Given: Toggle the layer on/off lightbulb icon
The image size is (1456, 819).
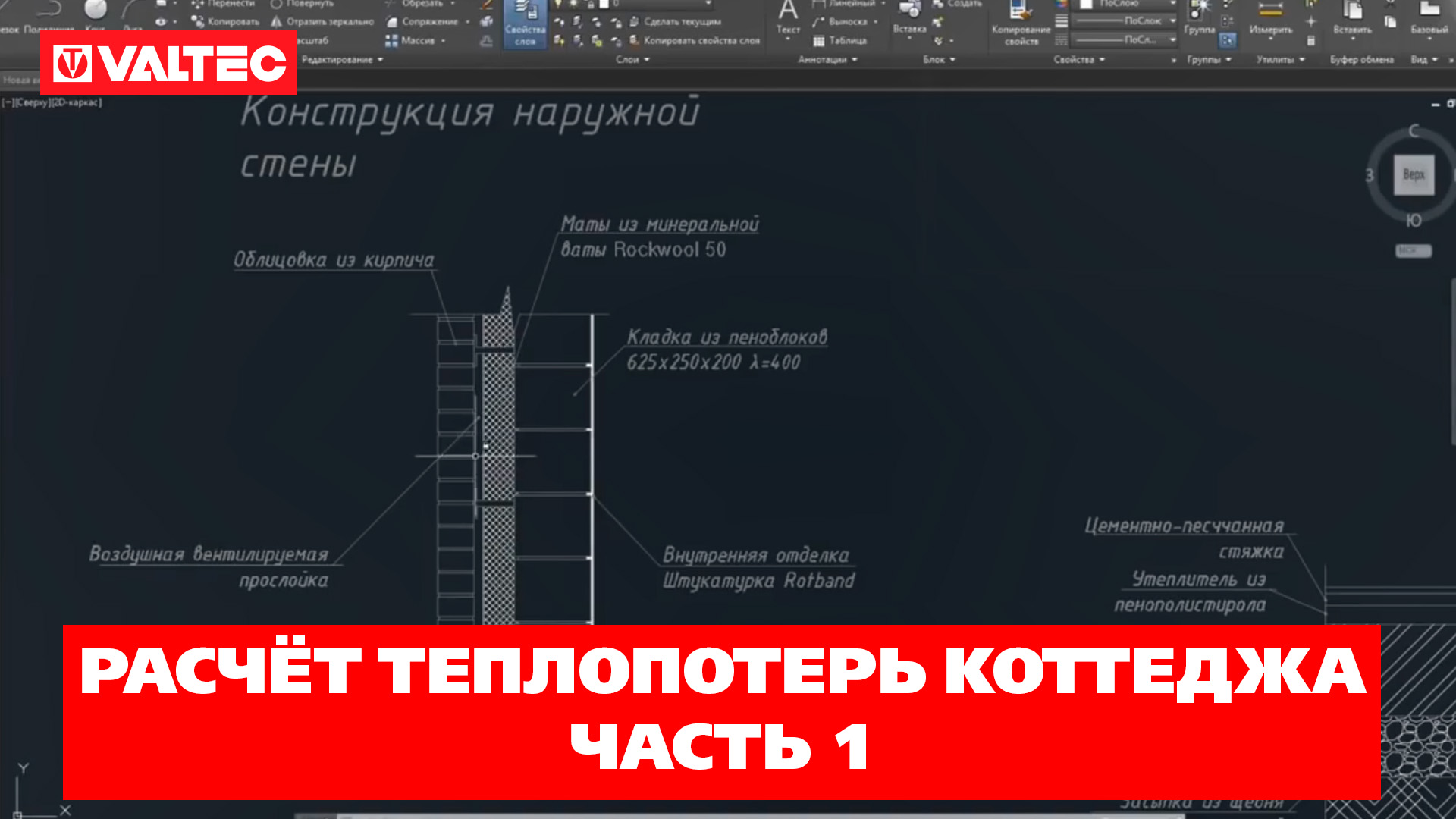Looking at the screenshot, I should (x=559, y=5).
